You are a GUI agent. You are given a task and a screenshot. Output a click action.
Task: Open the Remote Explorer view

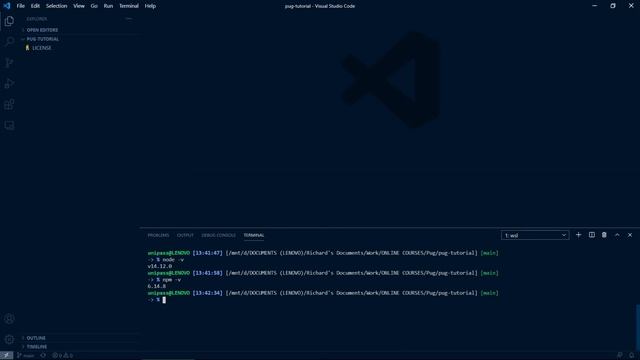(9, 125)
